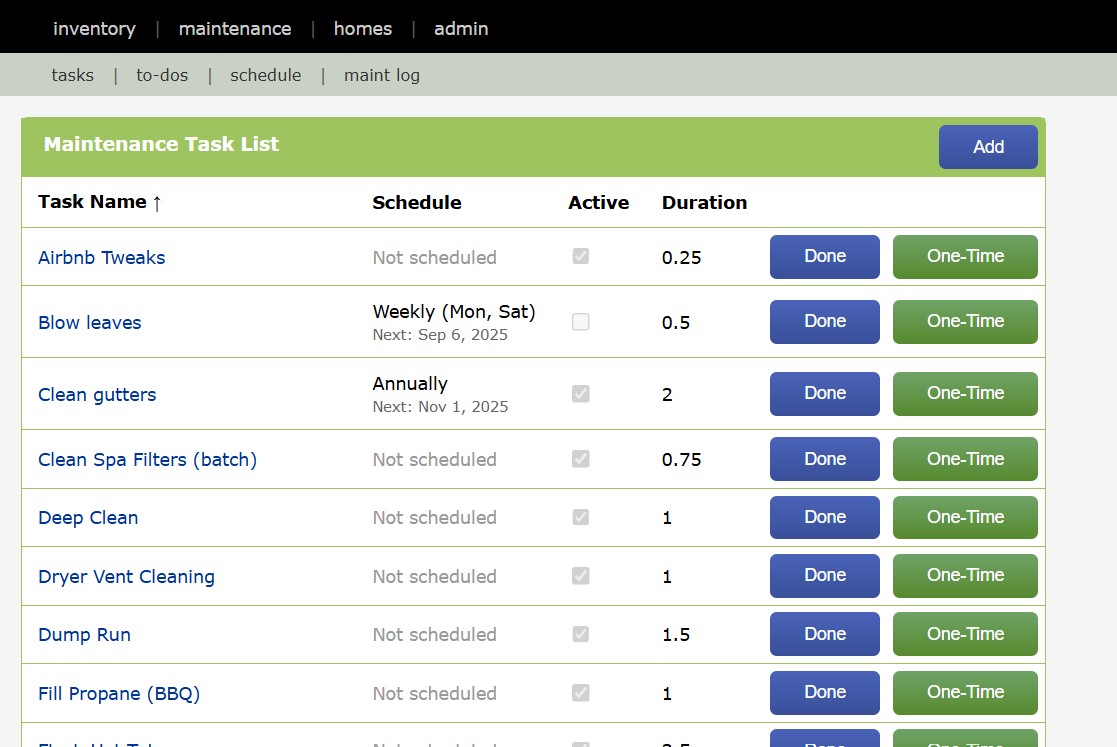Mark Deep Clean as Done
The image size is (1117, 747).
pyautogui.click(x=824, y=517)
